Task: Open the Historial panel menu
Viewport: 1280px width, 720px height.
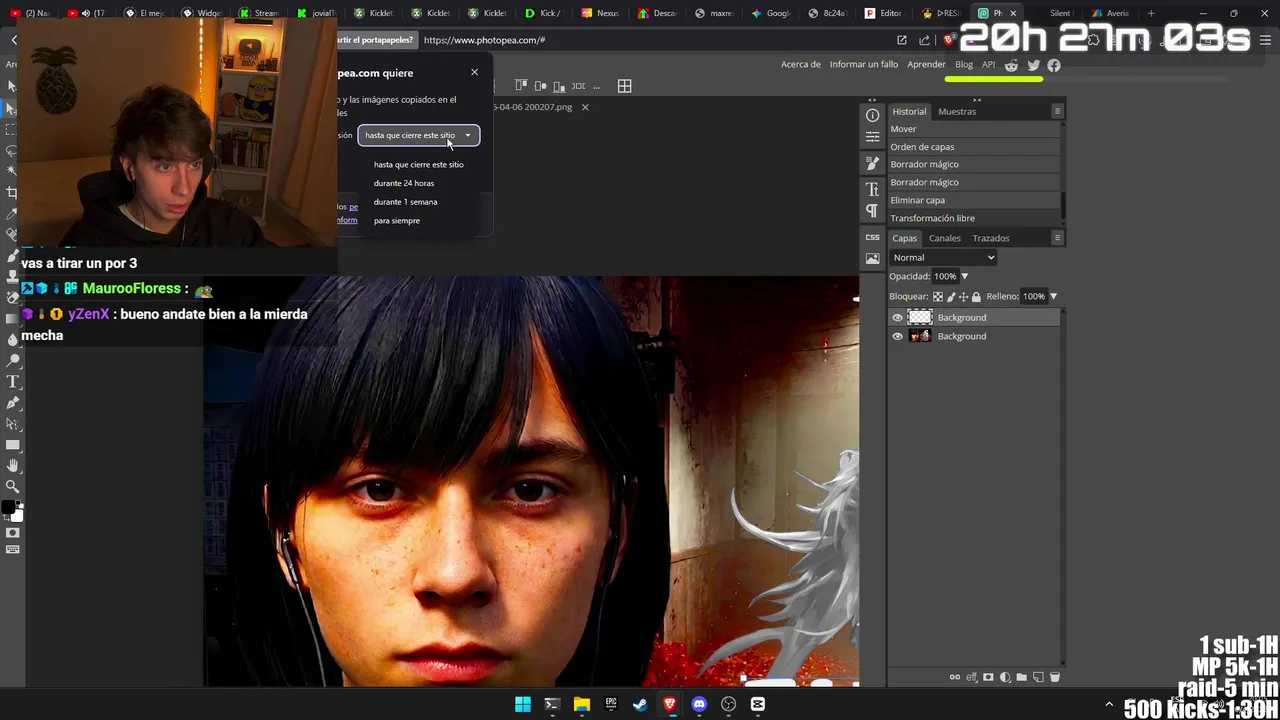Action: click(x=1057, y=111)
